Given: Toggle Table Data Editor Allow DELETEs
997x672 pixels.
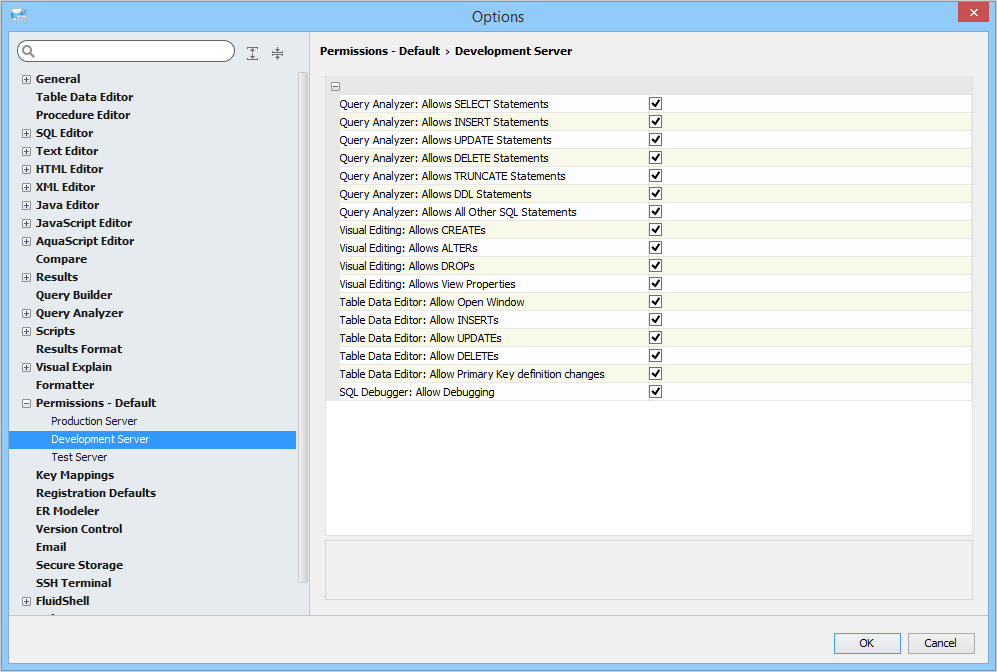Looking at the screenshot, I should coord(655,355).
